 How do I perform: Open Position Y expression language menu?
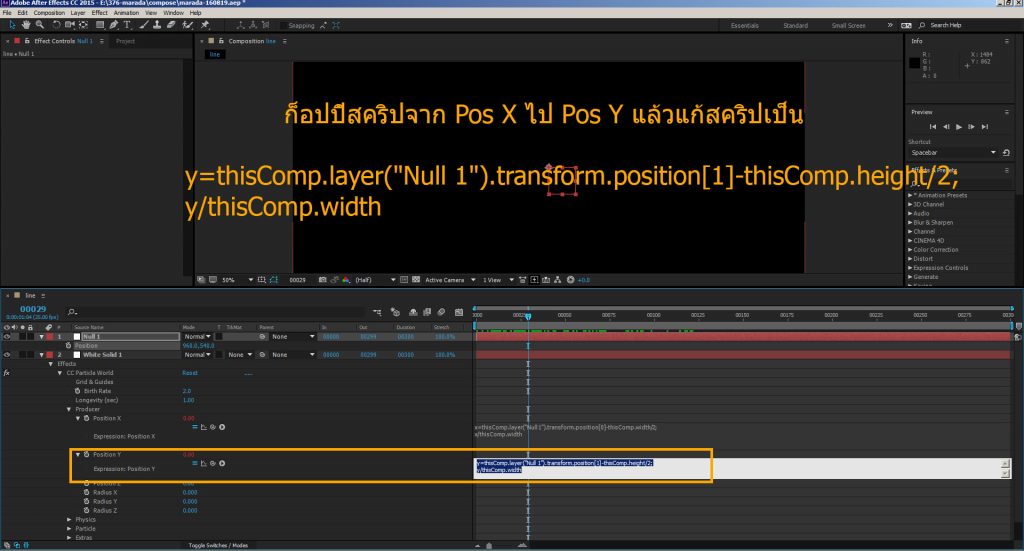[x=222, y=463]
